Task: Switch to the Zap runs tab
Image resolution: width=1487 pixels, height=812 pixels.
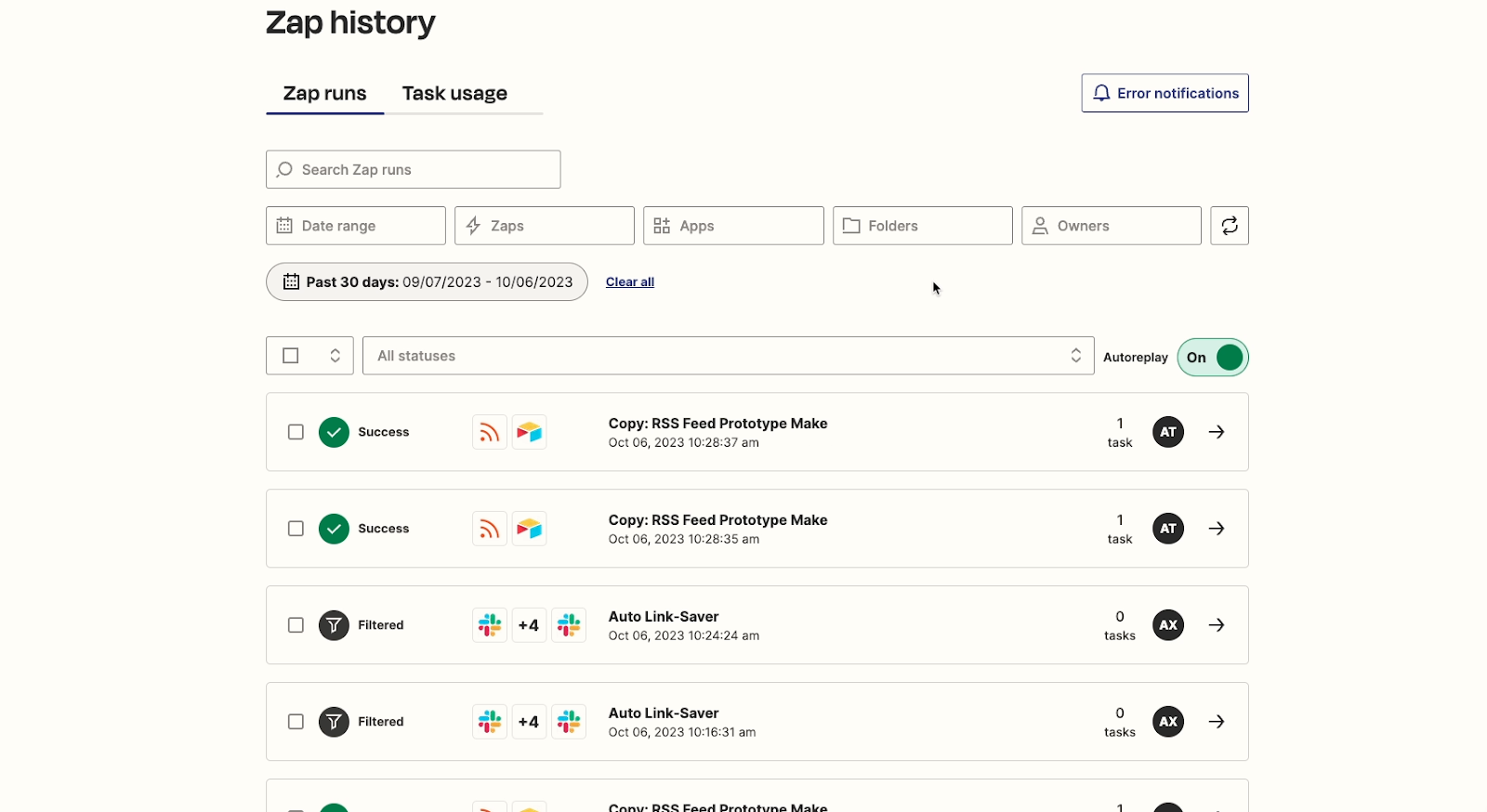Action: click(x=324, y=94)
